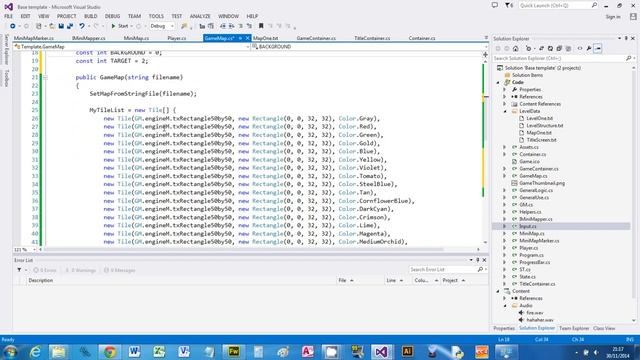Click the Start debugging button
This screenshot has height=360, width=640.
[120, 26]
